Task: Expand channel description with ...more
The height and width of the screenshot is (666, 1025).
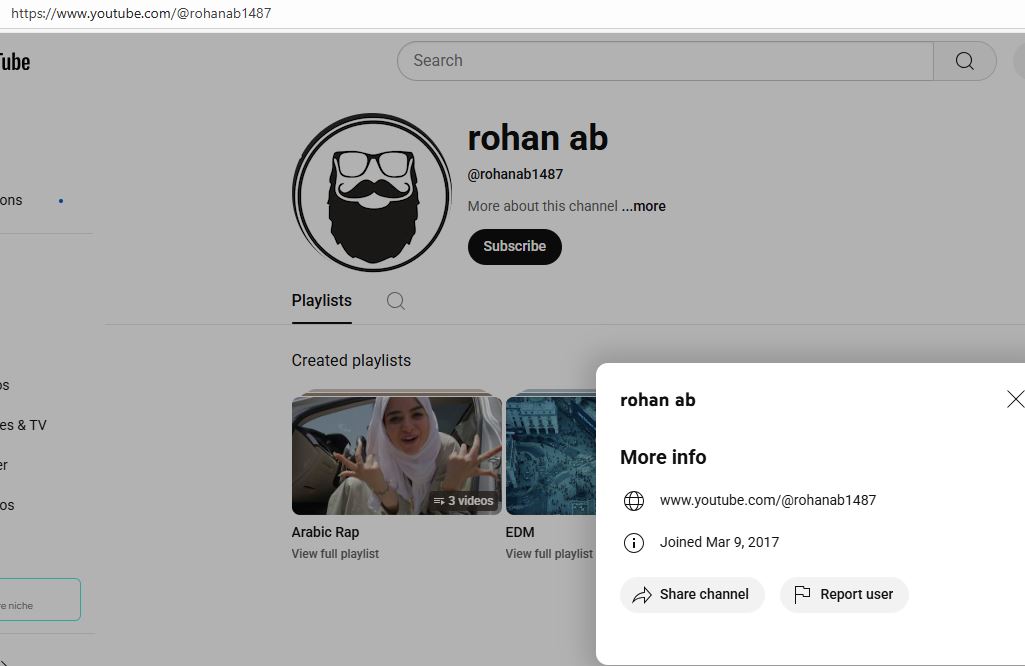Action: point(643,206)
